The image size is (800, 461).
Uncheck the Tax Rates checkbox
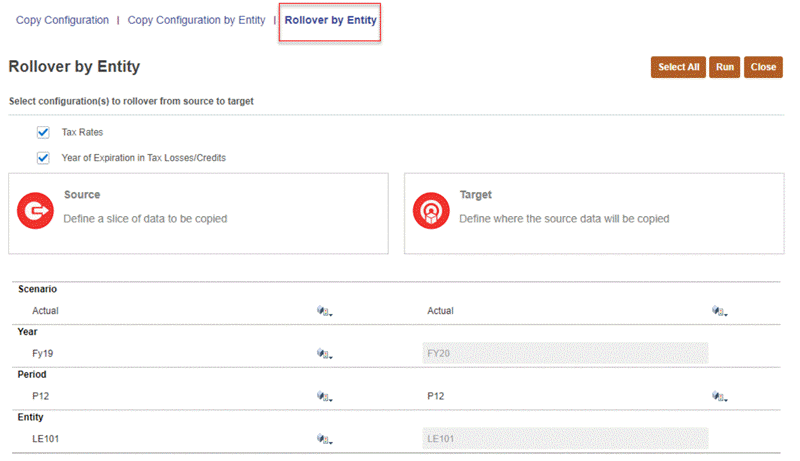(43, 133)
